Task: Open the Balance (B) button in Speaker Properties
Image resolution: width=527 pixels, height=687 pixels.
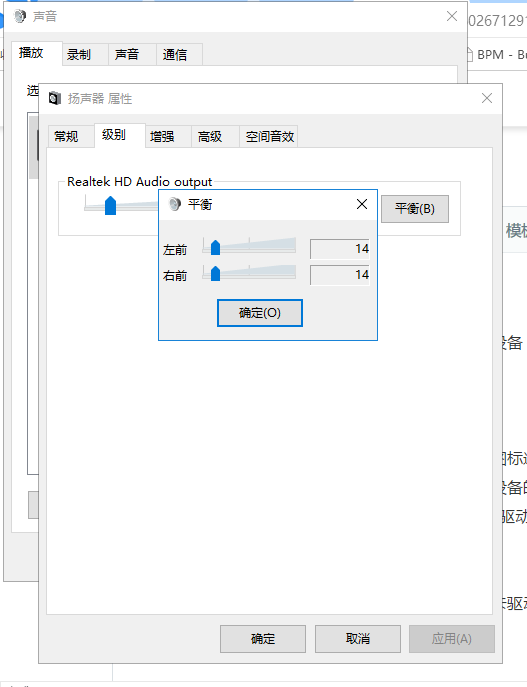Action: point(415,209)
